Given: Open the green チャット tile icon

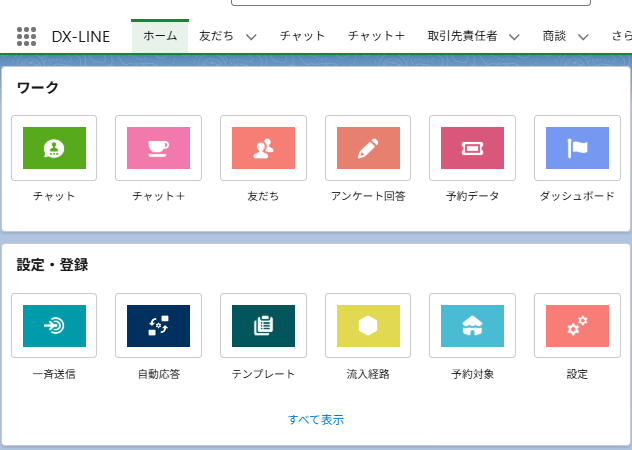Looking at the screenshot, I should tap(54, 148).
